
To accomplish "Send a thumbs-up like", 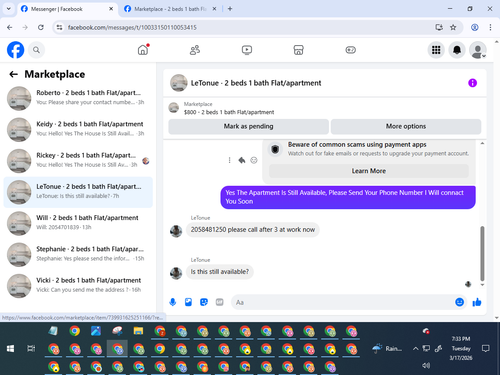I will [x=477, y=302].
